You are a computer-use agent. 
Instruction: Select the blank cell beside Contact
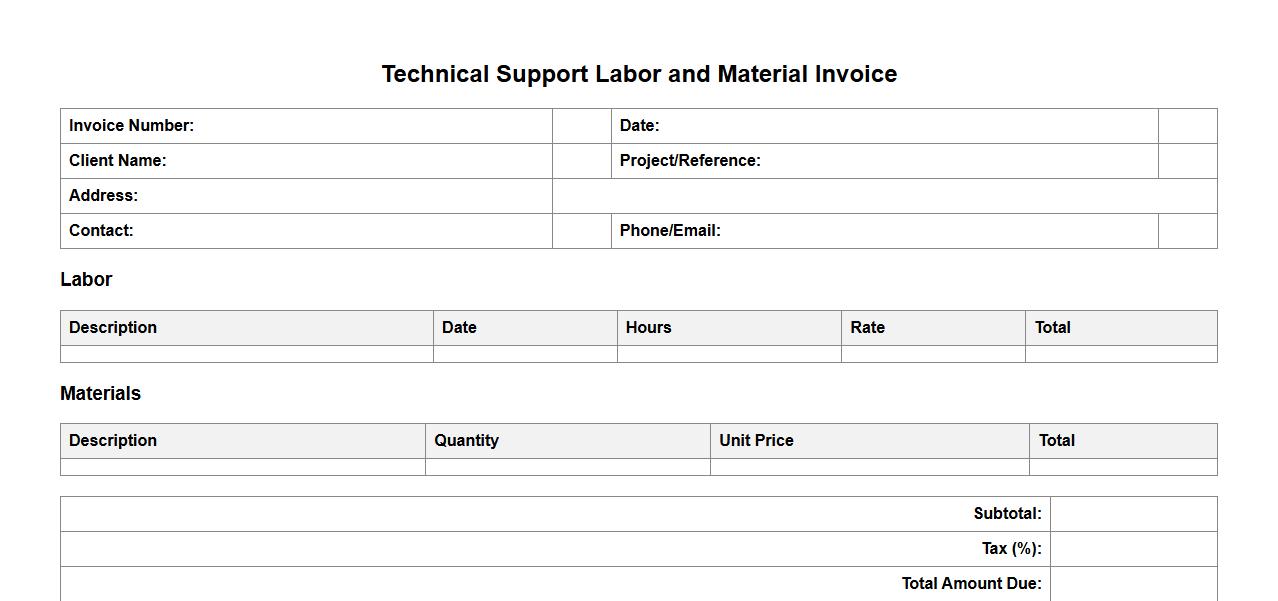[x=581, y=231]
